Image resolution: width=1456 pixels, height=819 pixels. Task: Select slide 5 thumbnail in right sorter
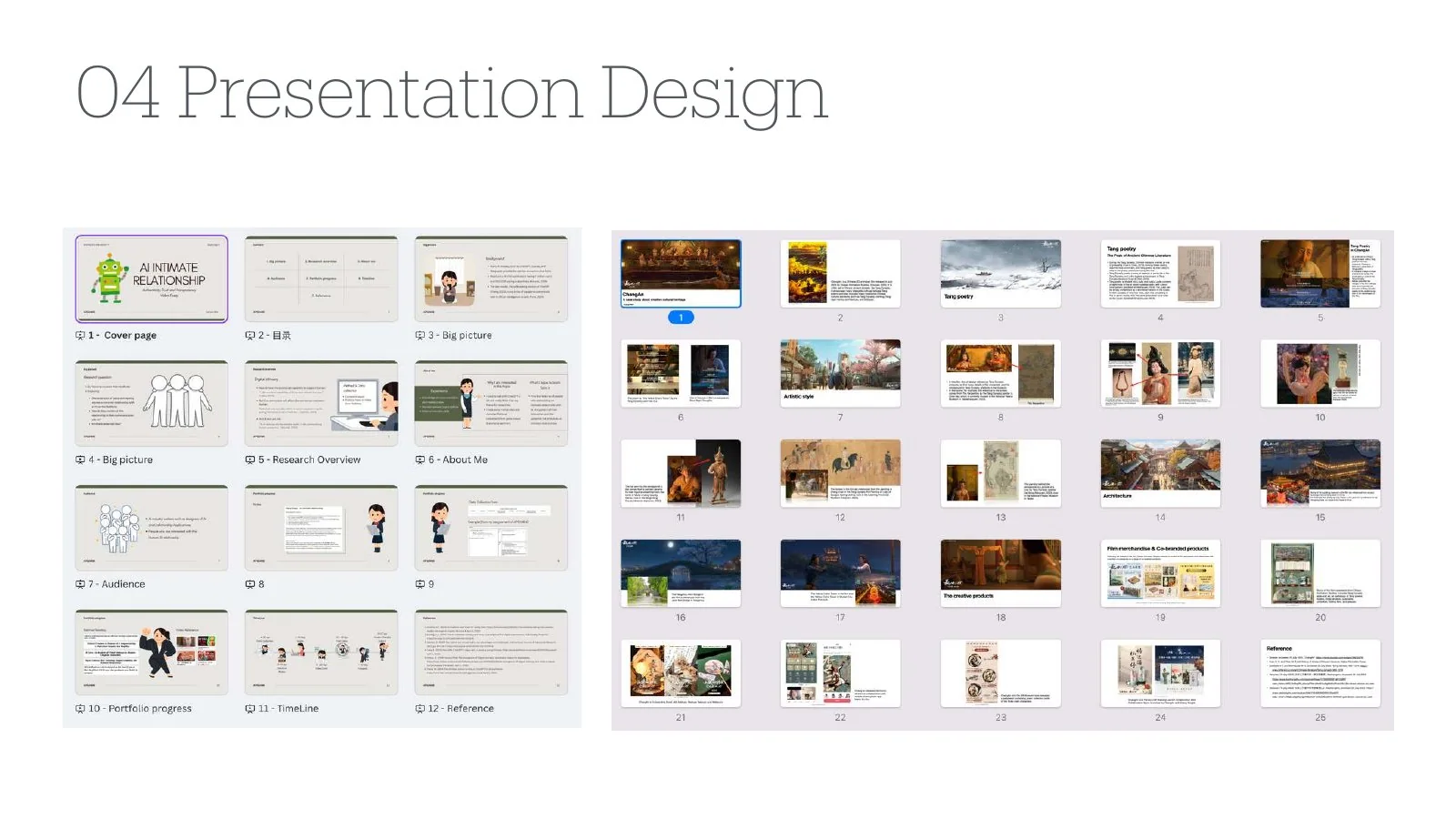pos(1320,274)
